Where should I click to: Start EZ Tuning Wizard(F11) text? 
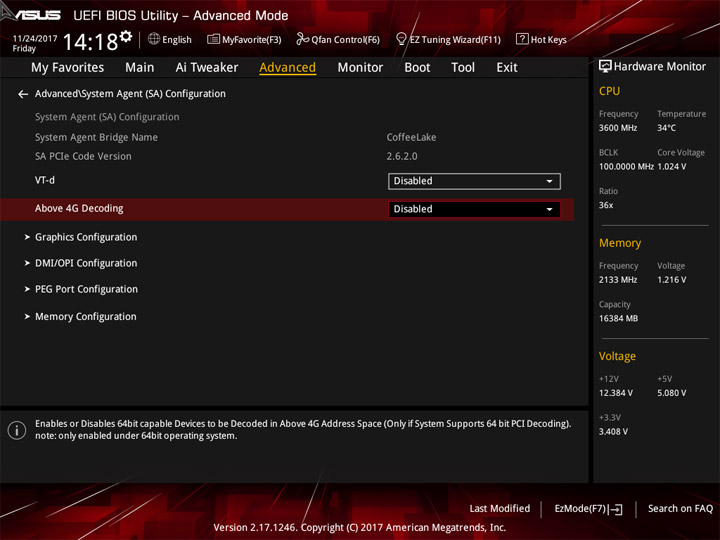click(x=455, y=40)
